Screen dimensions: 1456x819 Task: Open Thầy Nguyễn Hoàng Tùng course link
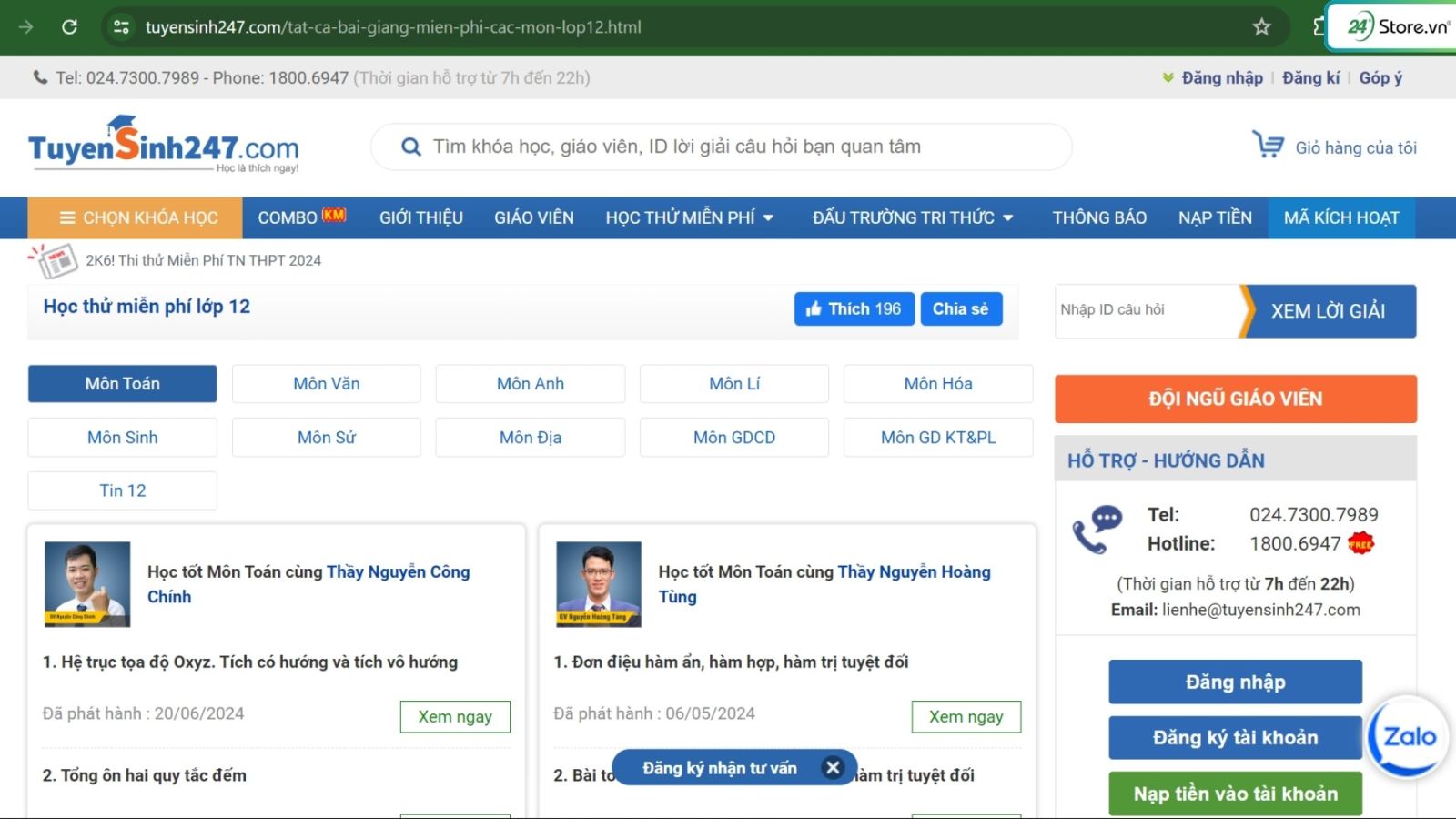coord(824,584)
